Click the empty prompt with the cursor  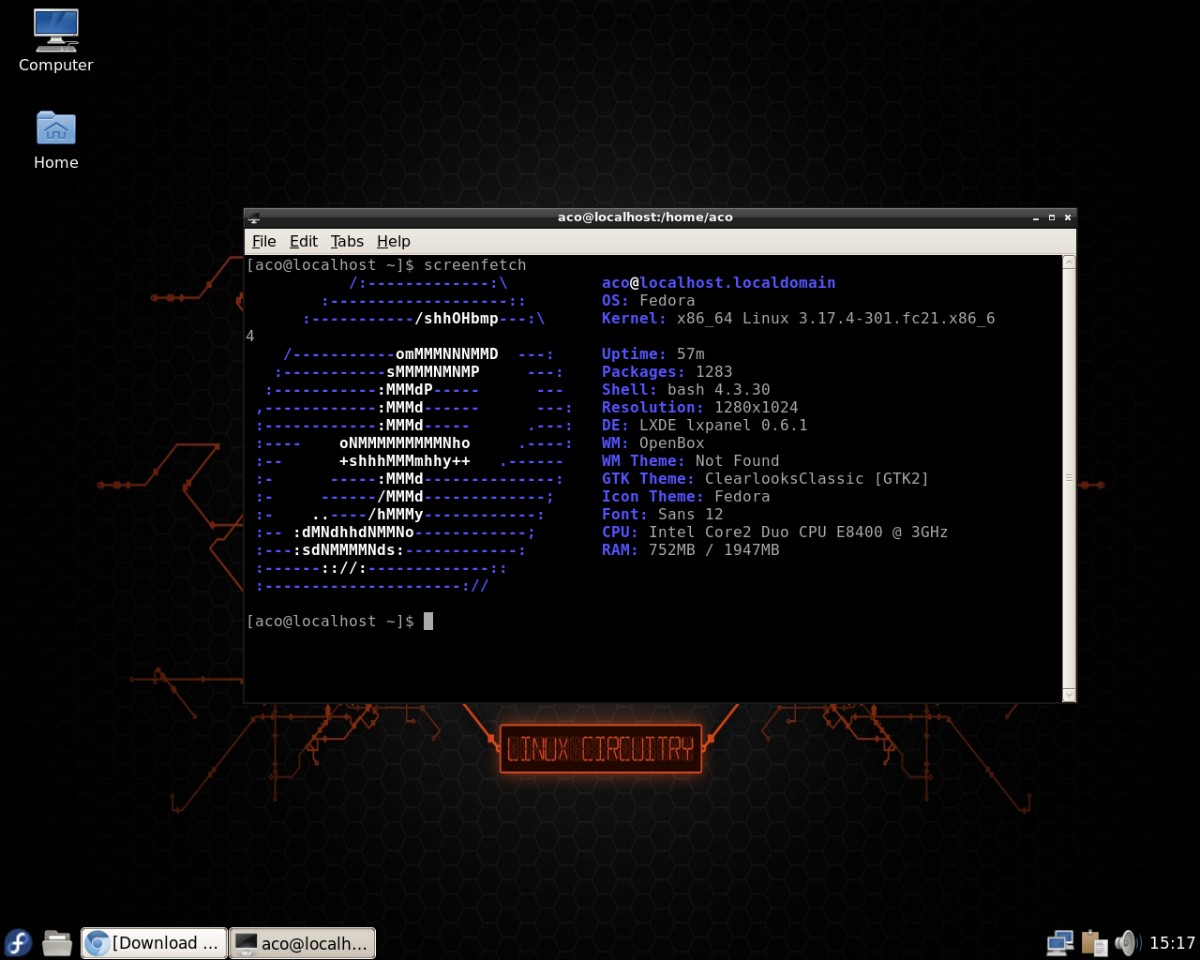click(x=339, y=621)
